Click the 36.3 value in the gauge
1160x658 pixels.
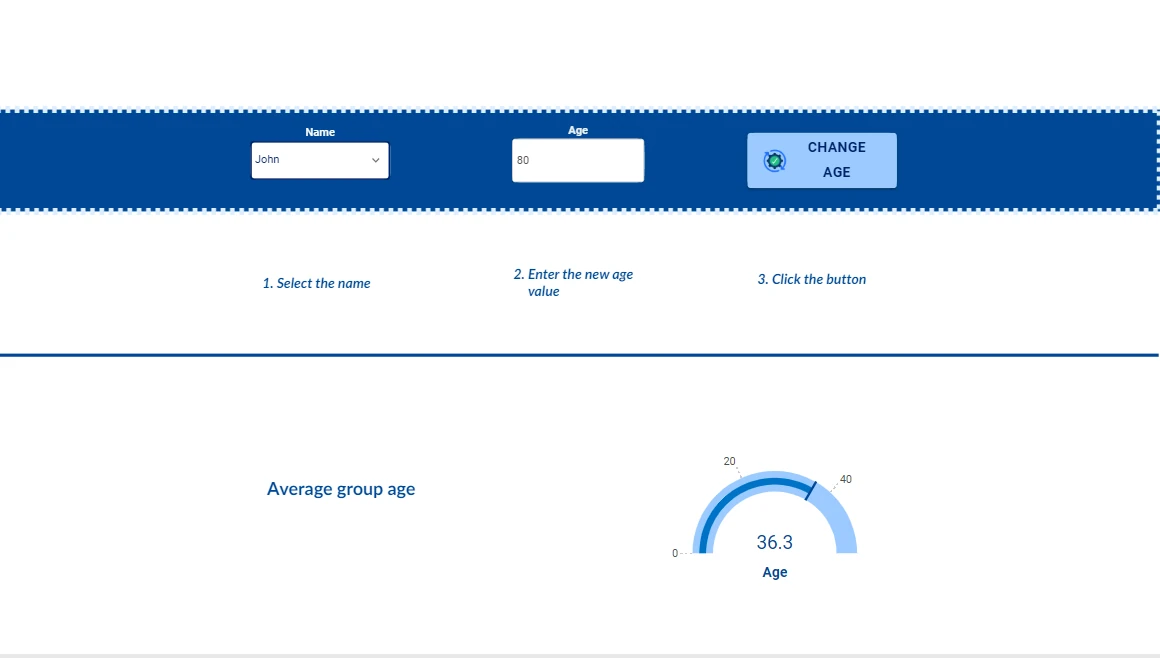pos(775,543)
